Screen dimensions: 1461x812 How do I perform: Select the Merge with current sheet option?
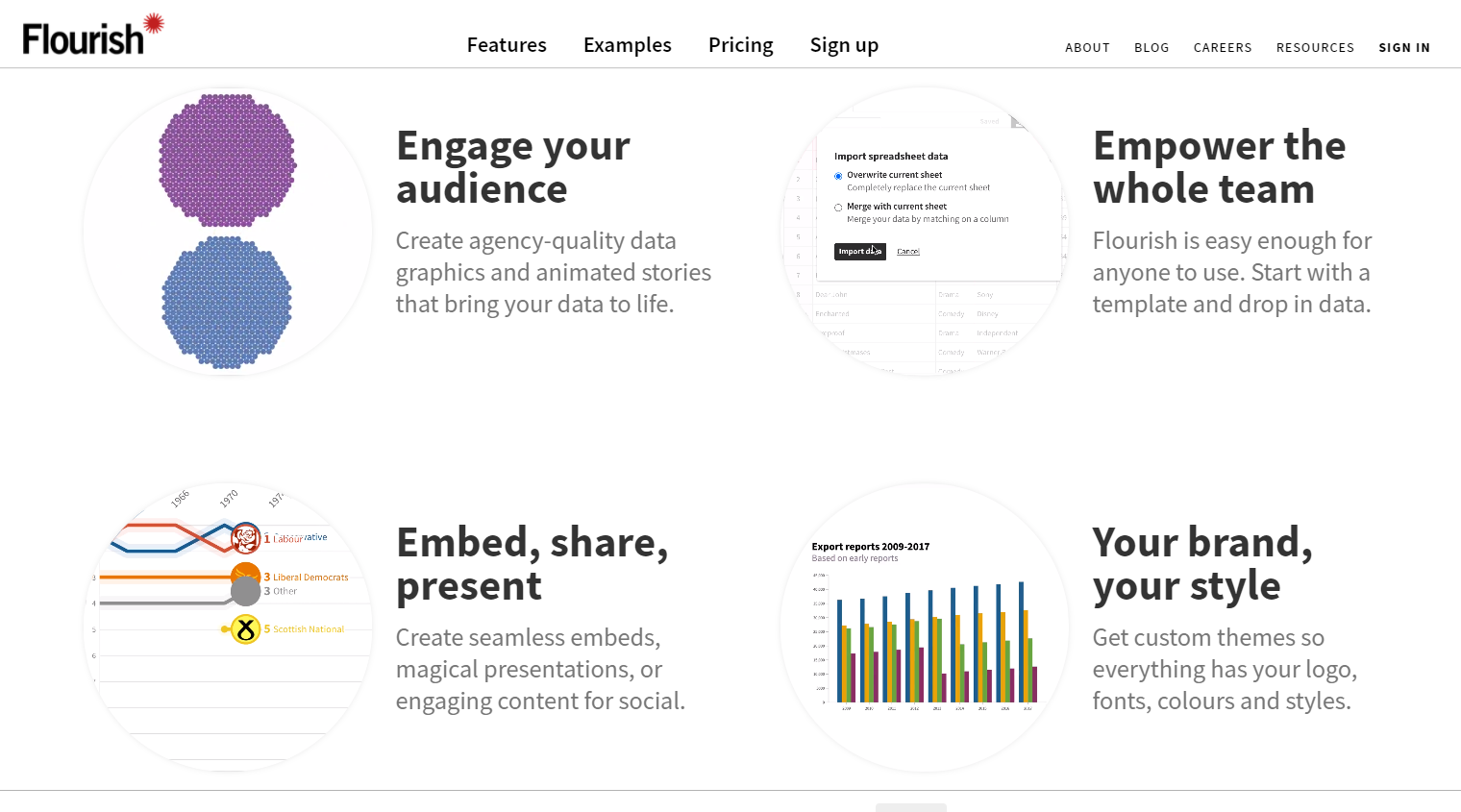(x=838, y=208)
